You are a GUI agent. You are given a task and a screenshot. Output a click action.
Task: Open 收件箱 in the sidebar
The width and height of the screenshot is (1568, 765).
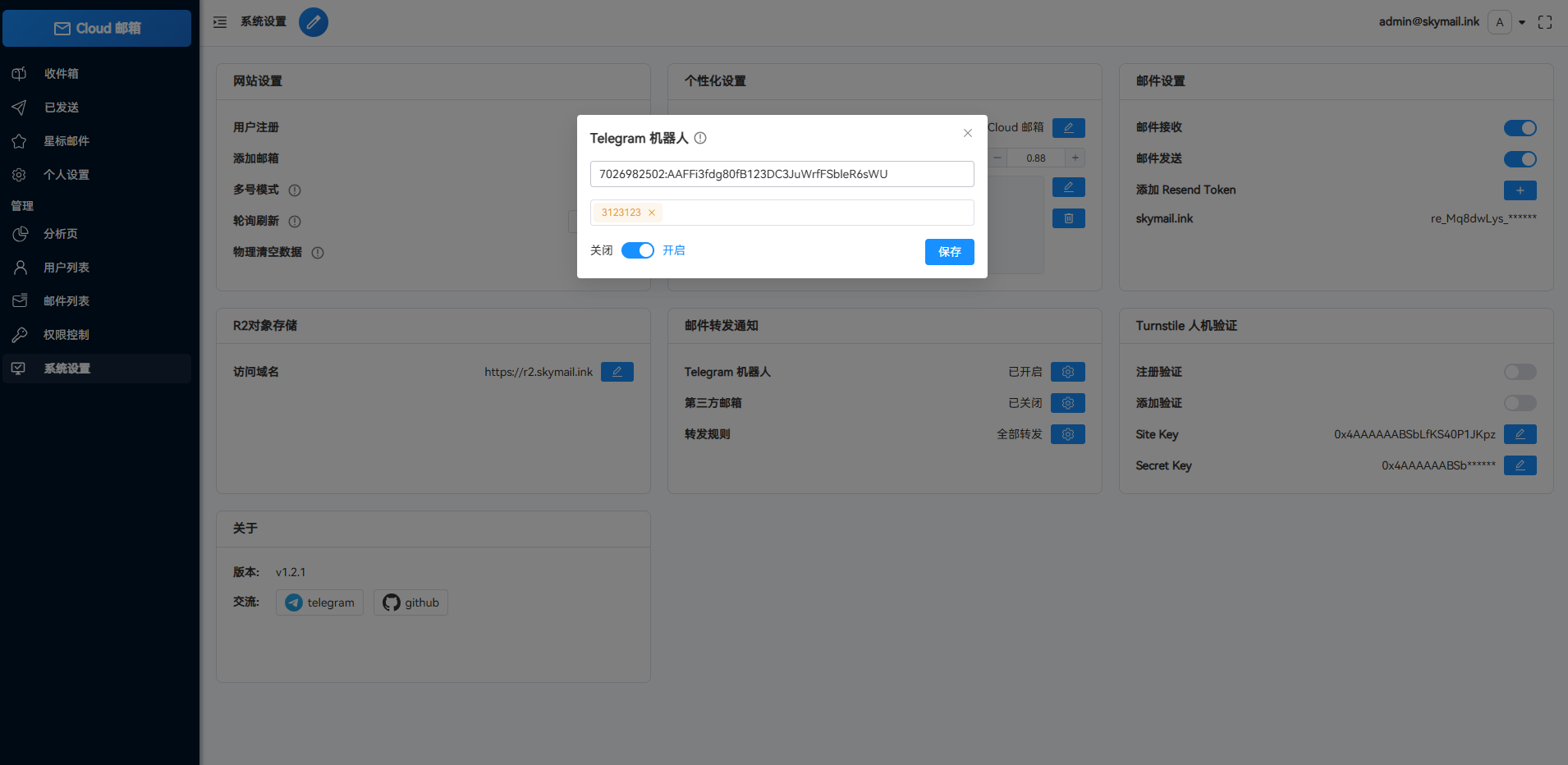[62, 74]
